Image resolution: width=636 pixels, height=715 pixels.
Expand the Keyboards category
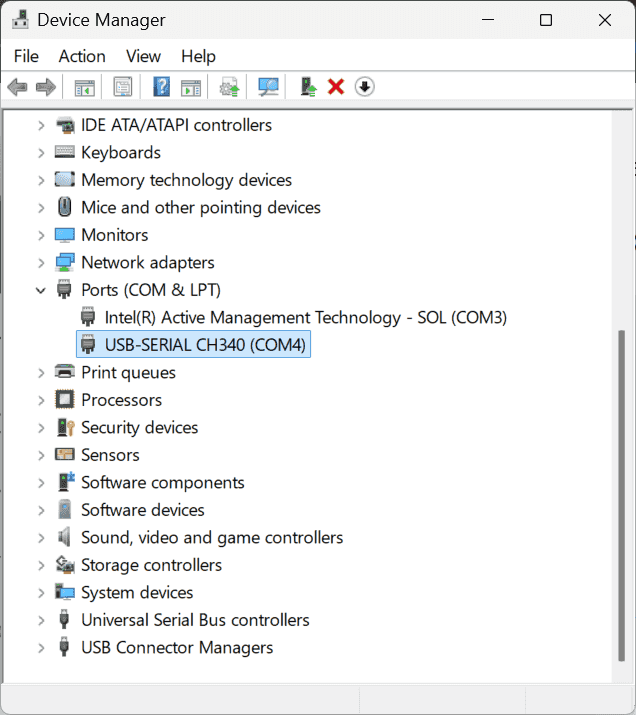click(41, 153)
